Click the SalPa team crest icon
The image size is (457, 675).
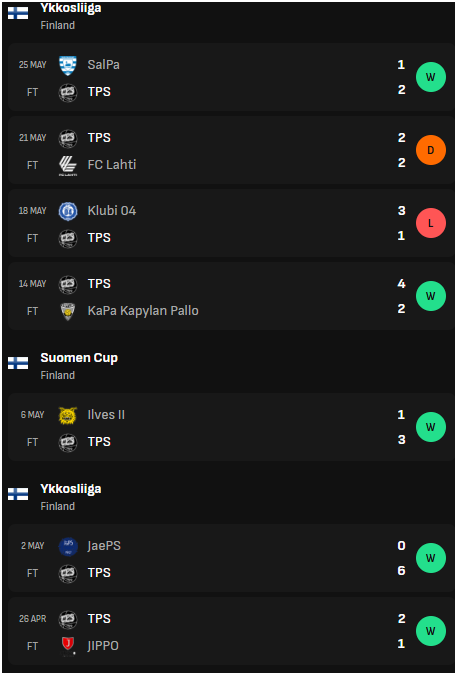[68, 65]
